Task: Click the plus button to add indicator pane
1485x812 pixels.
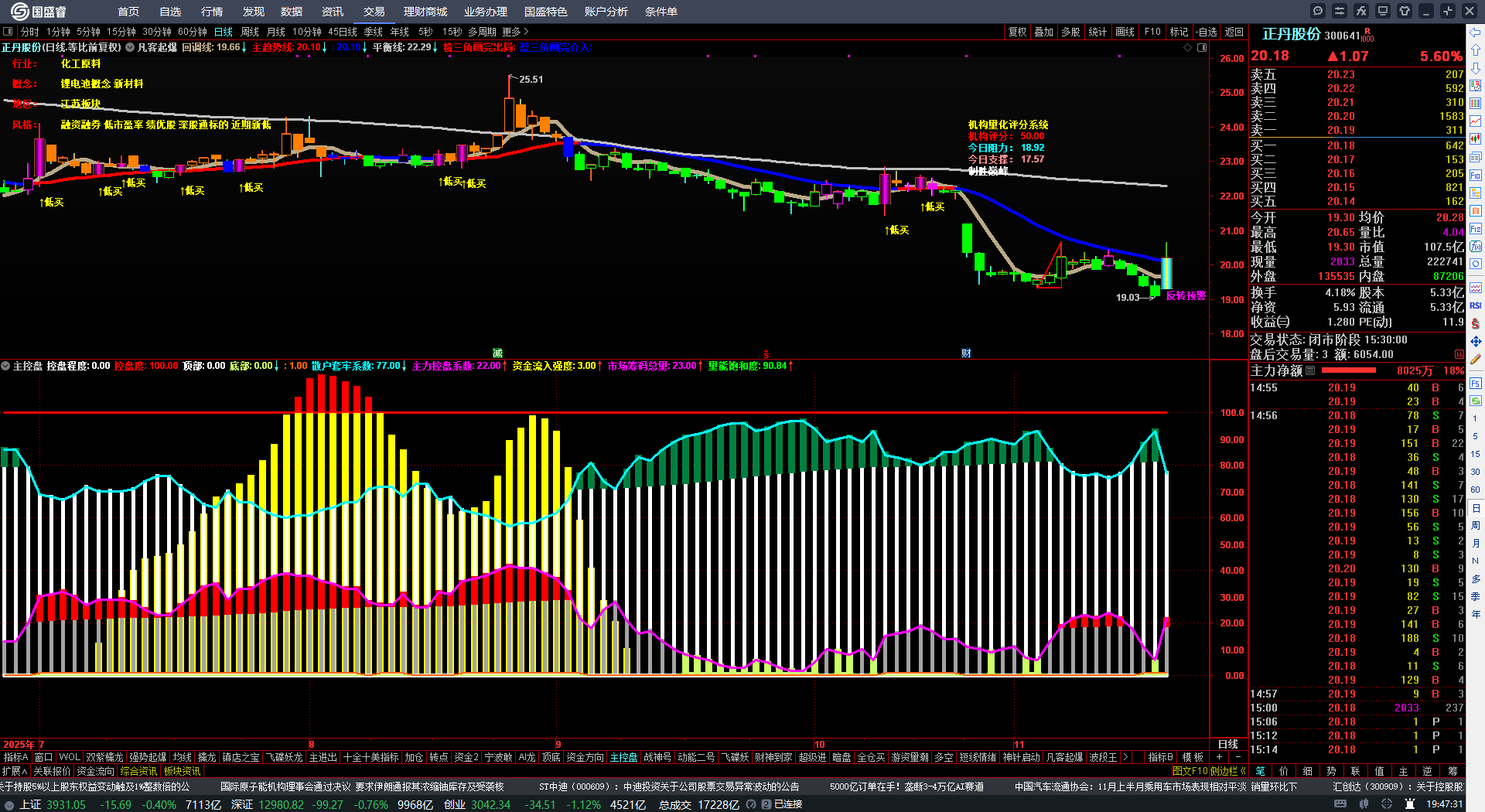Action: tap(1220, 757)
